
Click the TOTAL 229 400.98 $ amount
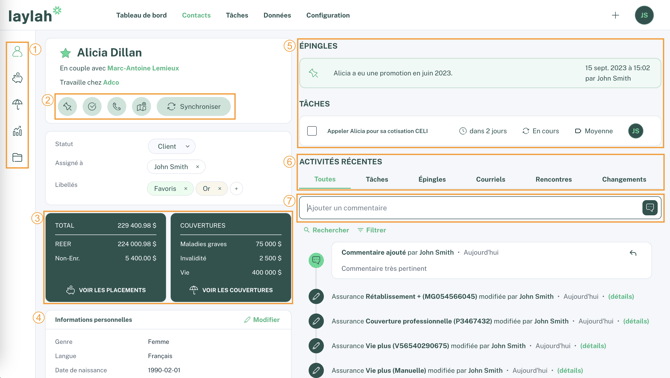pyautogui.click(x=137, y=226)
